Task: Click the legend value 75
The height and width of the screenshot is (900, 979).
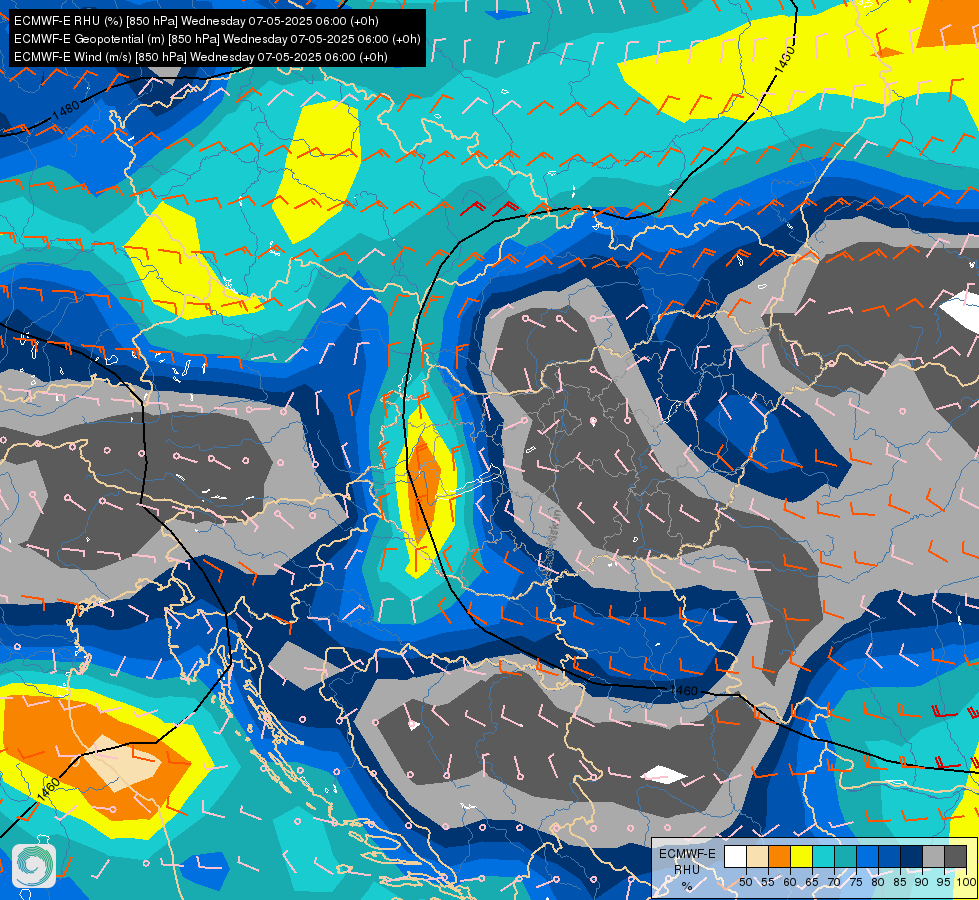Action: click(x=856, y=883)
